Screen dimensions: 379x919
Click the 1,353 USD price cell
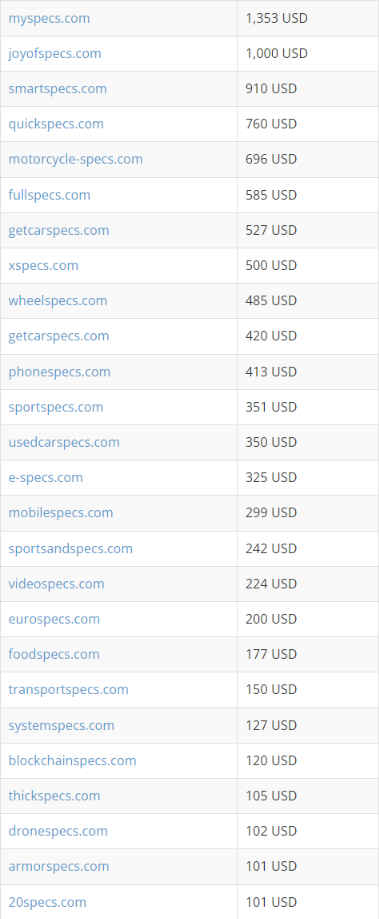tap(308, 19)
